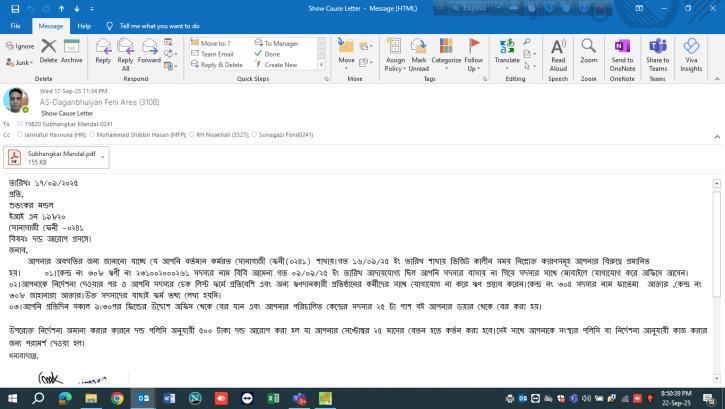Screen dimensions: 725x409
Task: Click the Reply All icon
Action: (125, 51)
